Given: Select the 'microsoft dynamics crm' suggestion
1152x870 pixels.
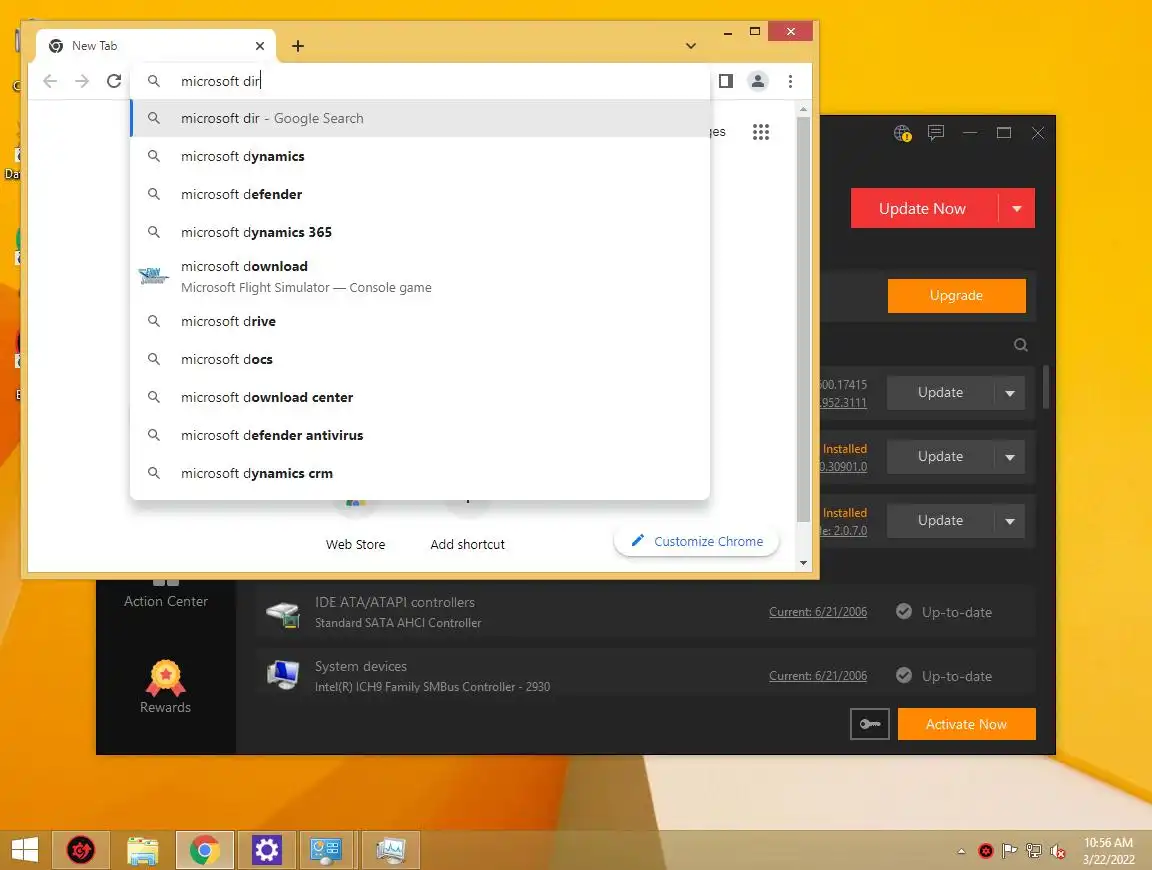Looking at the screenshot, I should pyautogui.click(x=420, y=473).
